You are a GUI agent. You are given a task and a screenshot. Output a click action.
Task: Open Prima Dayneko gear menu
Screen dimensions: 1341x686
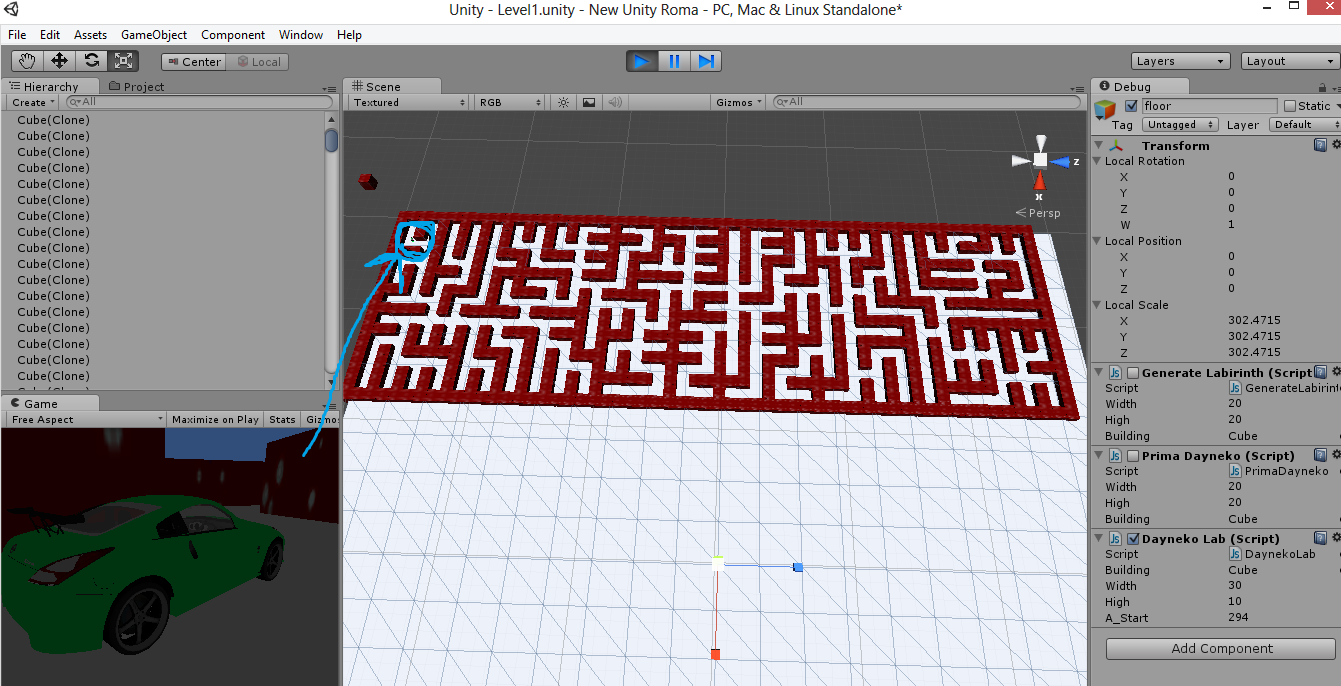[x=1336, y=455]
